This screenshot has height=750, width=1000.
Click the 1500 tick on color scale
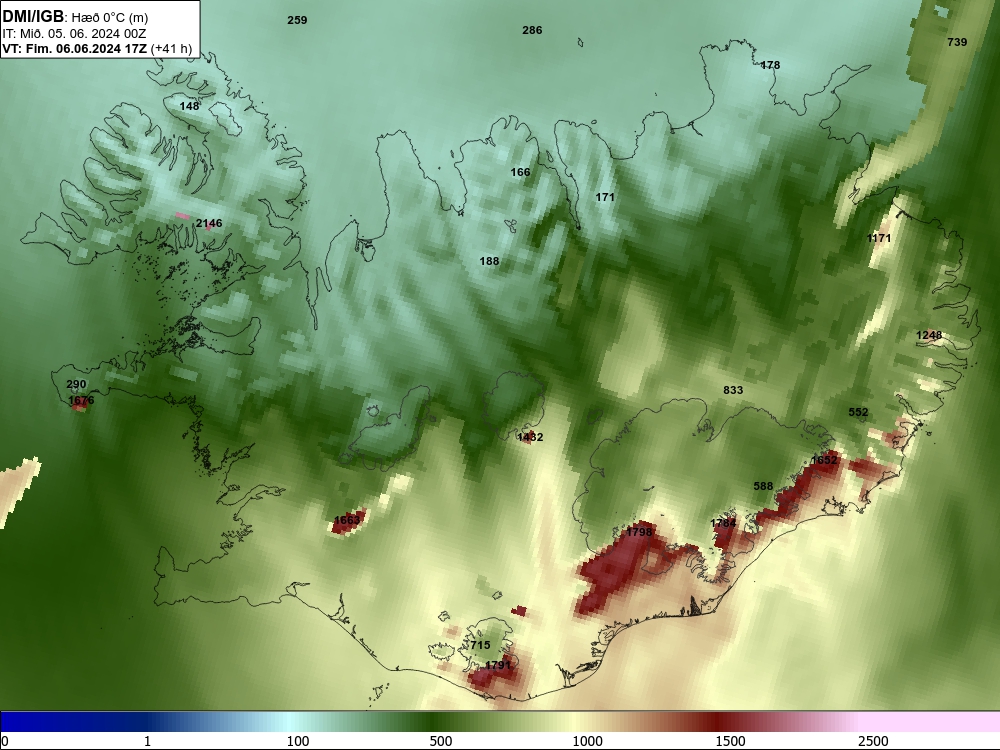pos(730,741)
